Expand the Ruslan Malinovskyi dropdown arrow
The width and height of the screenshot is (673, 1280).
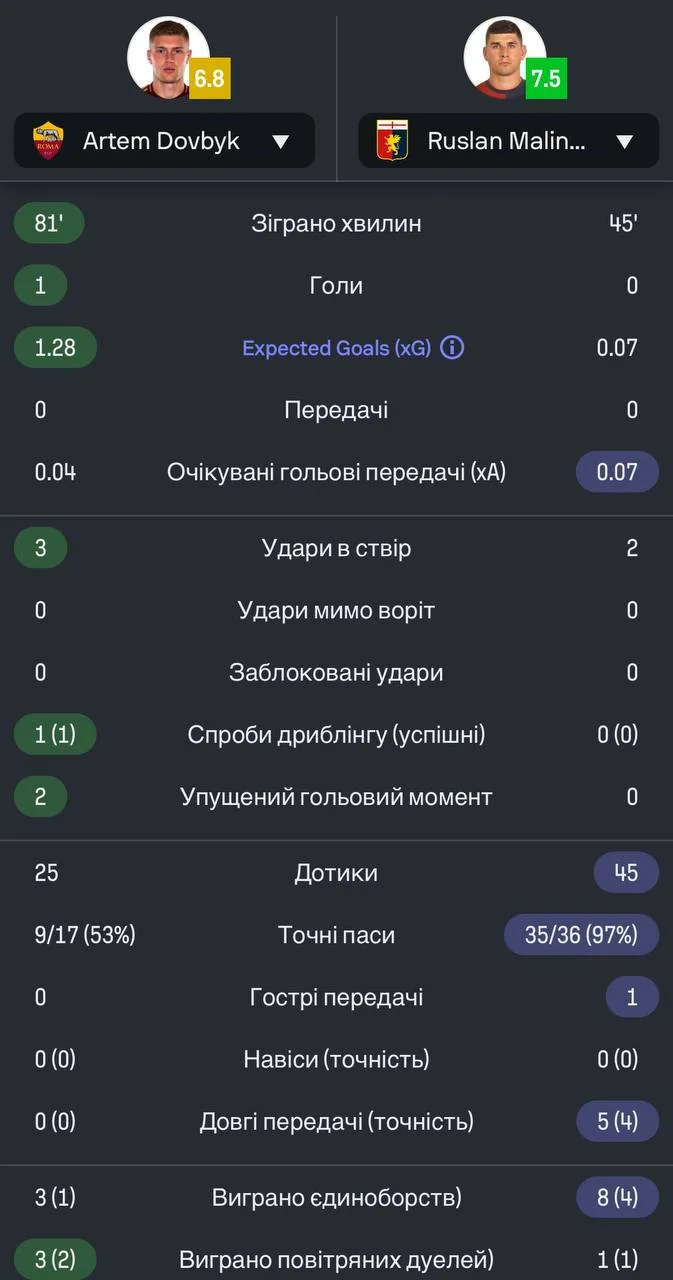pyautogui.click(x=625, y=141)
